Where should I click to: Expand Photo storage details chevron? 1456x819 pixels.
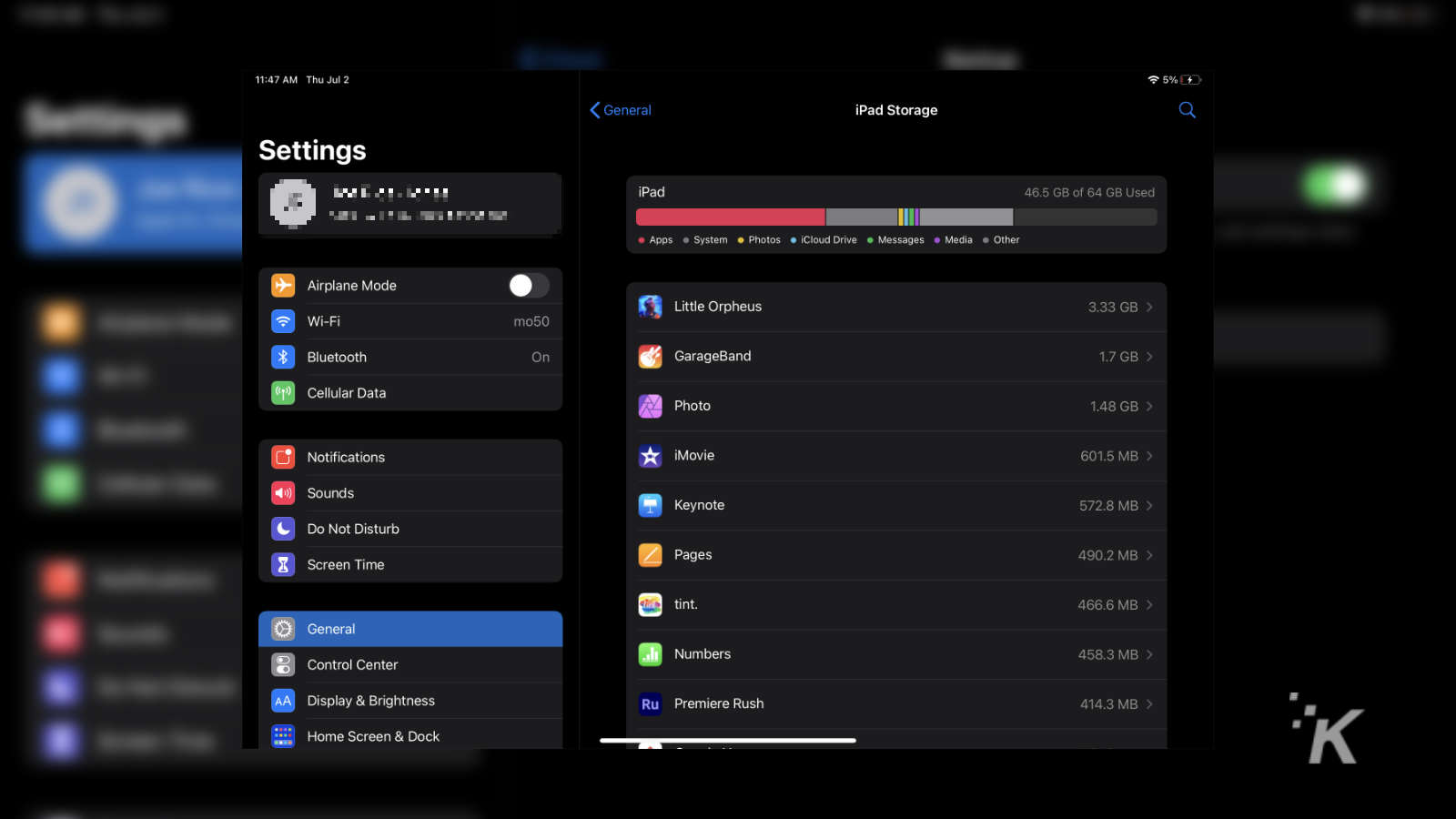pos(1149,407)
